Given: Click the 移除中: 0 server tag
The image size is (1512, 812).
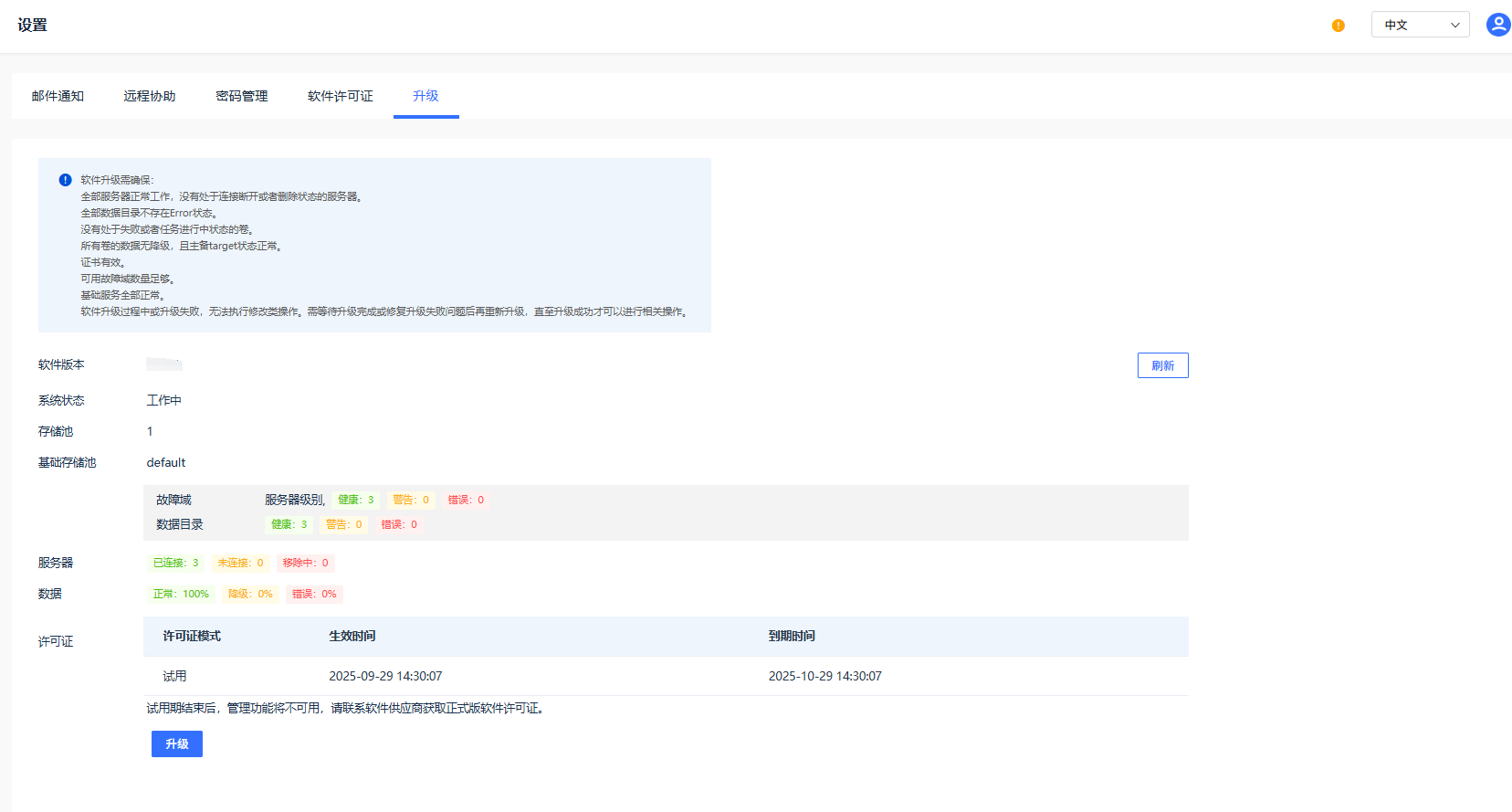Looking at the screenshot, I should 305,563.
